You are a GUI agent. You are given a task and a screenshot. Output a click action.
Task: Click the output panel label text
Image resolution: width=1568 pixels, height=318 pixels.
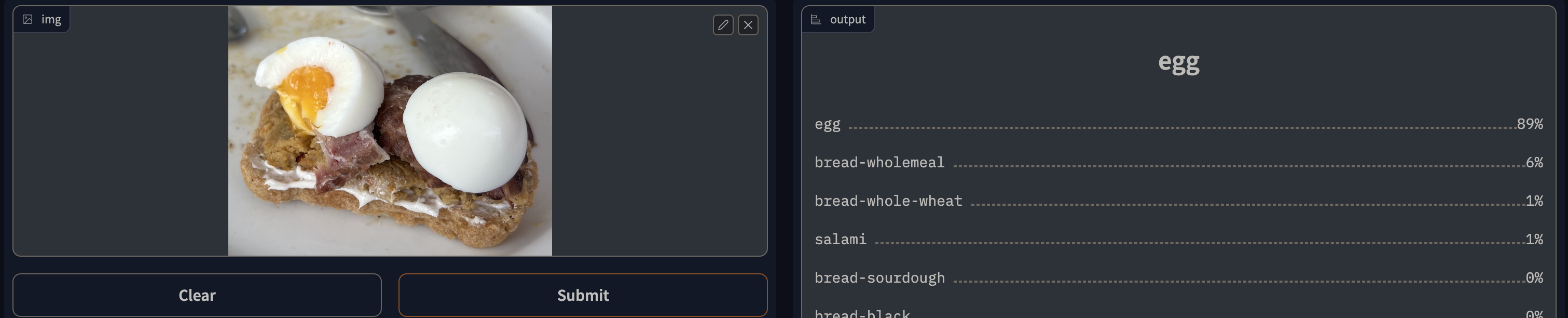847,20
